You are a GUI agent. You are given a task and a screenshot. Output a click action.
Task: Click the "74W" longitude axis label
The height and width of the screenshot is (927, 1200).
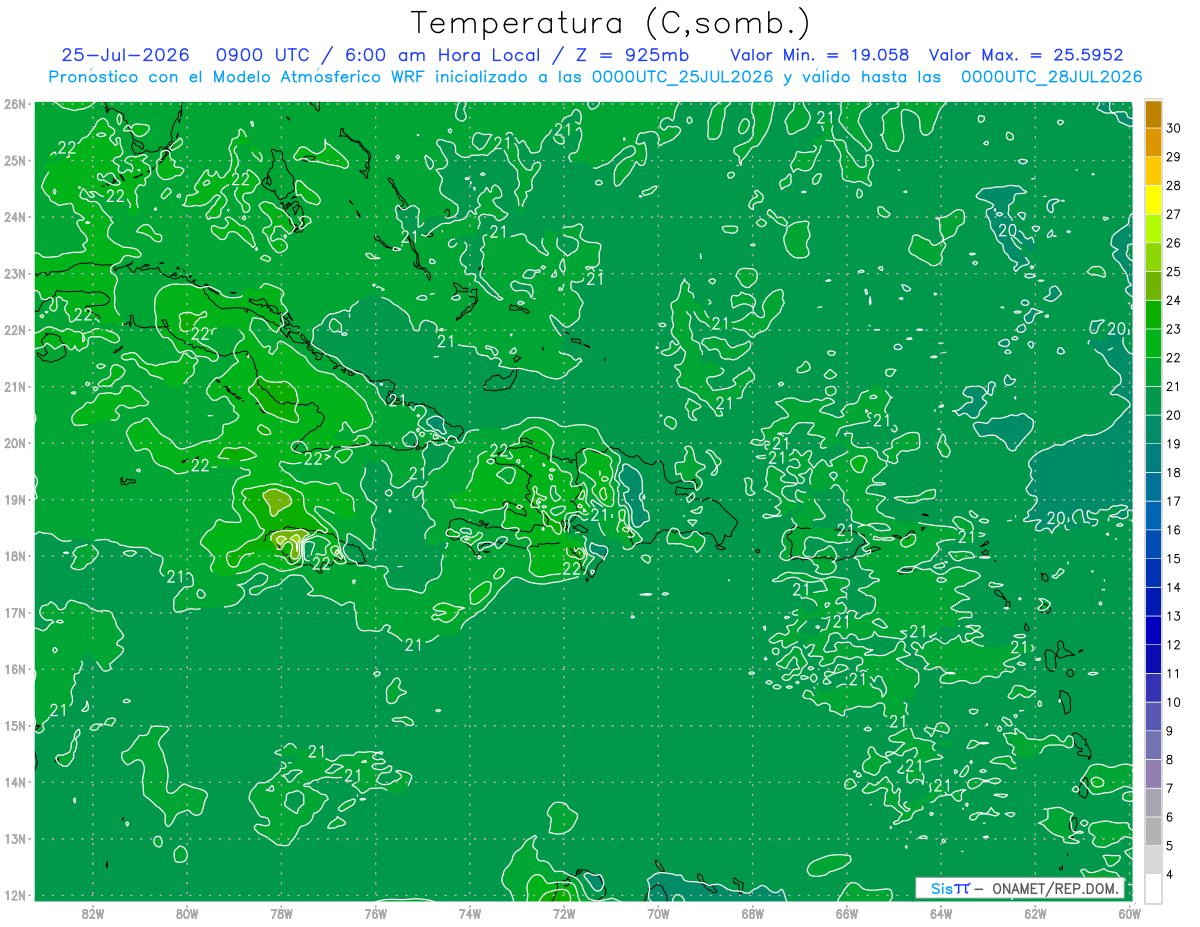tap(470, 913)
